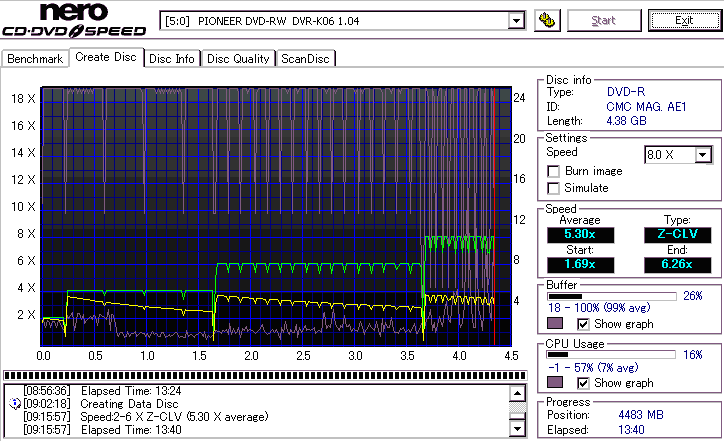
Task: Toggle Buffer Show graph checkbox
Action: (583, 324)
